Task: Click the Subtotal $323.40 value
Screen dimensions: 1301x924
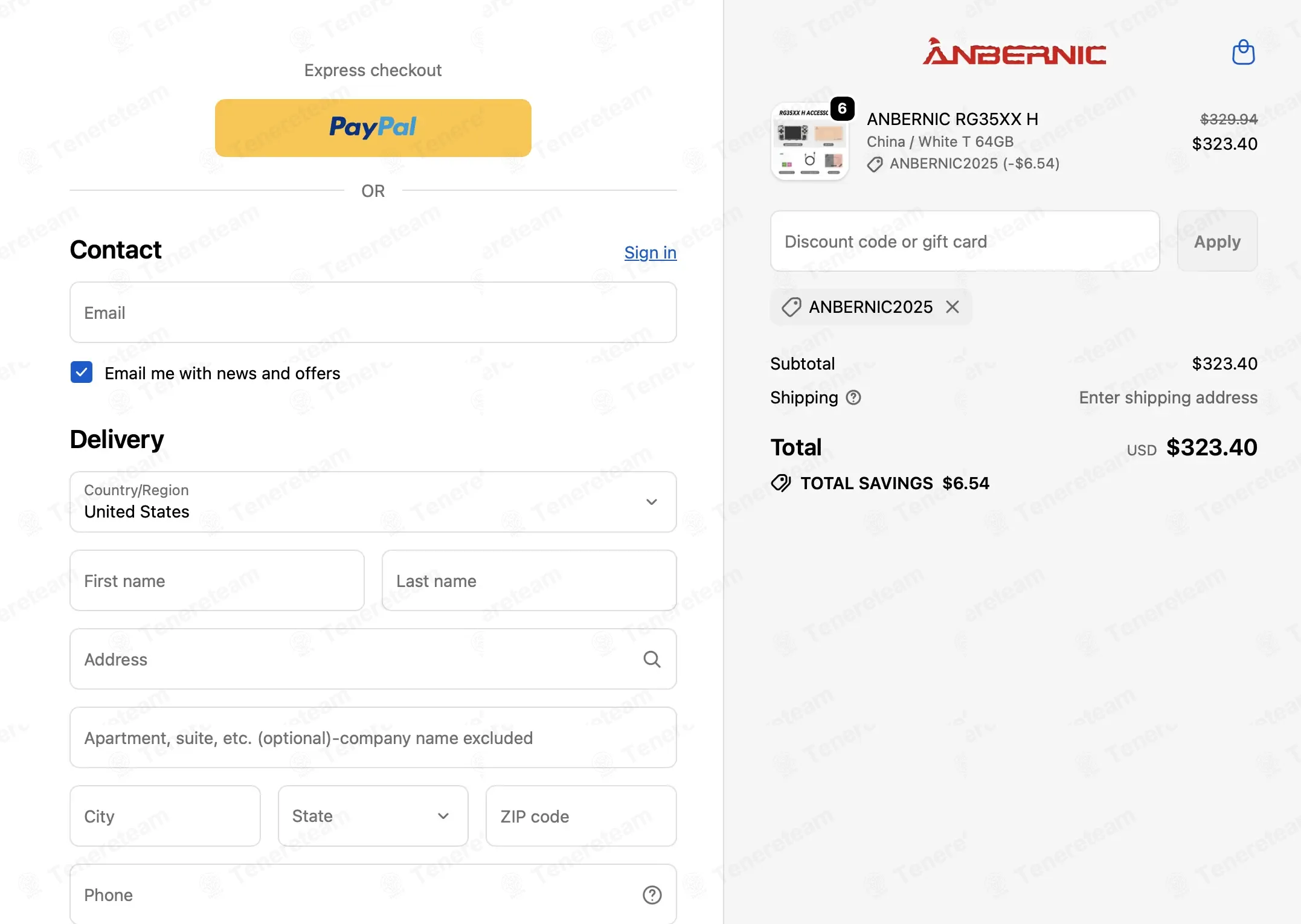Action: coord(1224,364)
